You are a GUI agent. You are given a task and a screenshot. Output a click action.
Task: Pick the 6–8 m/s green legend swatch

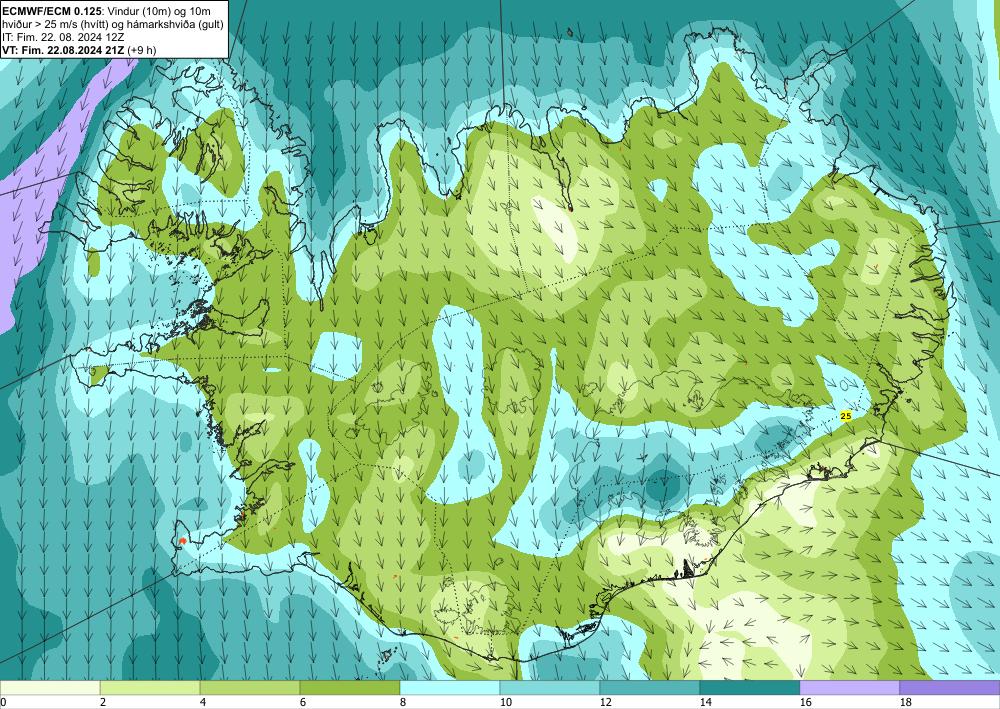pyautogui.click(x=349, y=687)
